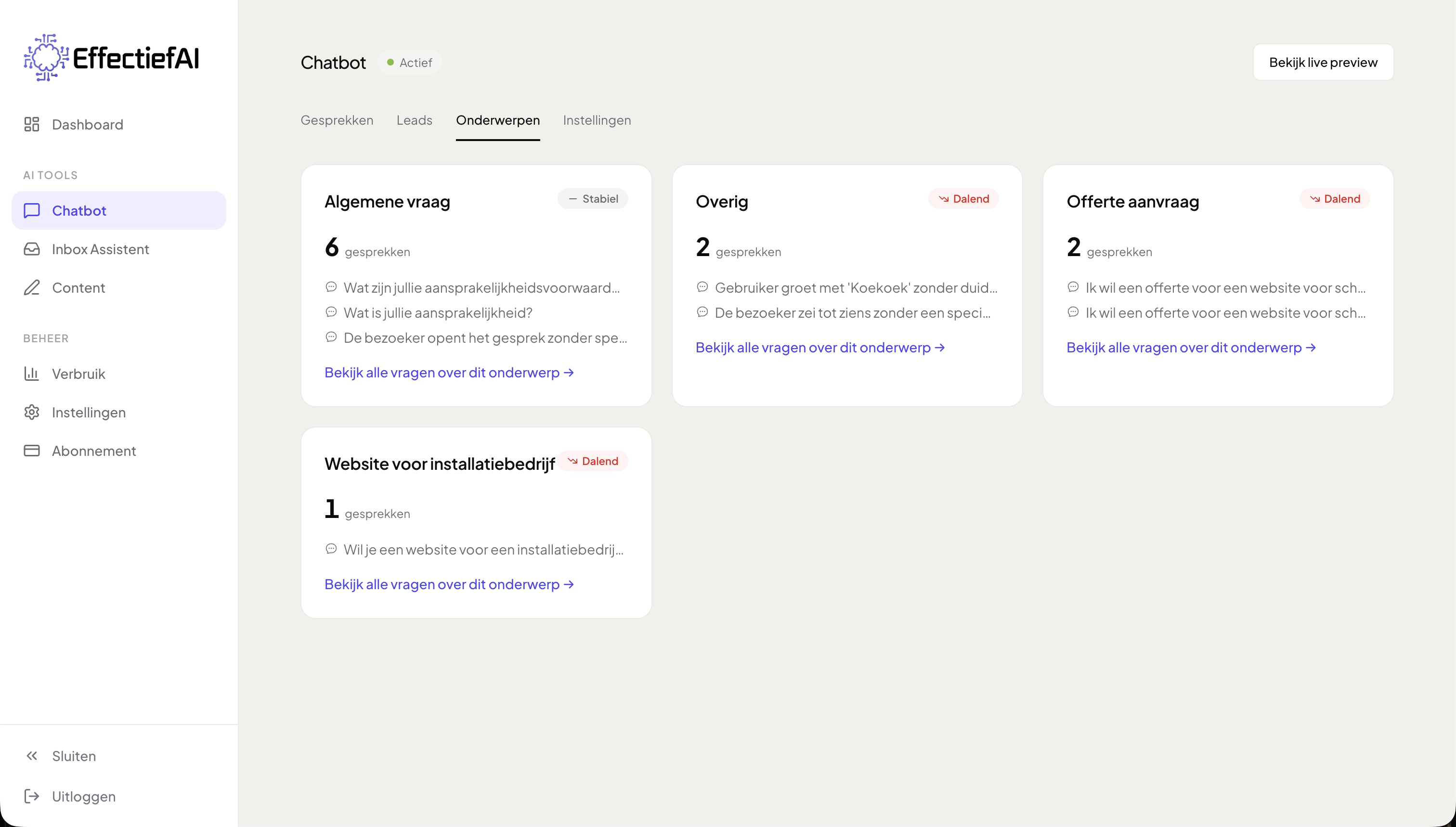
Task: Click the Stabiel trend badge
Action: pyautogui.click(x=593, y=199)
